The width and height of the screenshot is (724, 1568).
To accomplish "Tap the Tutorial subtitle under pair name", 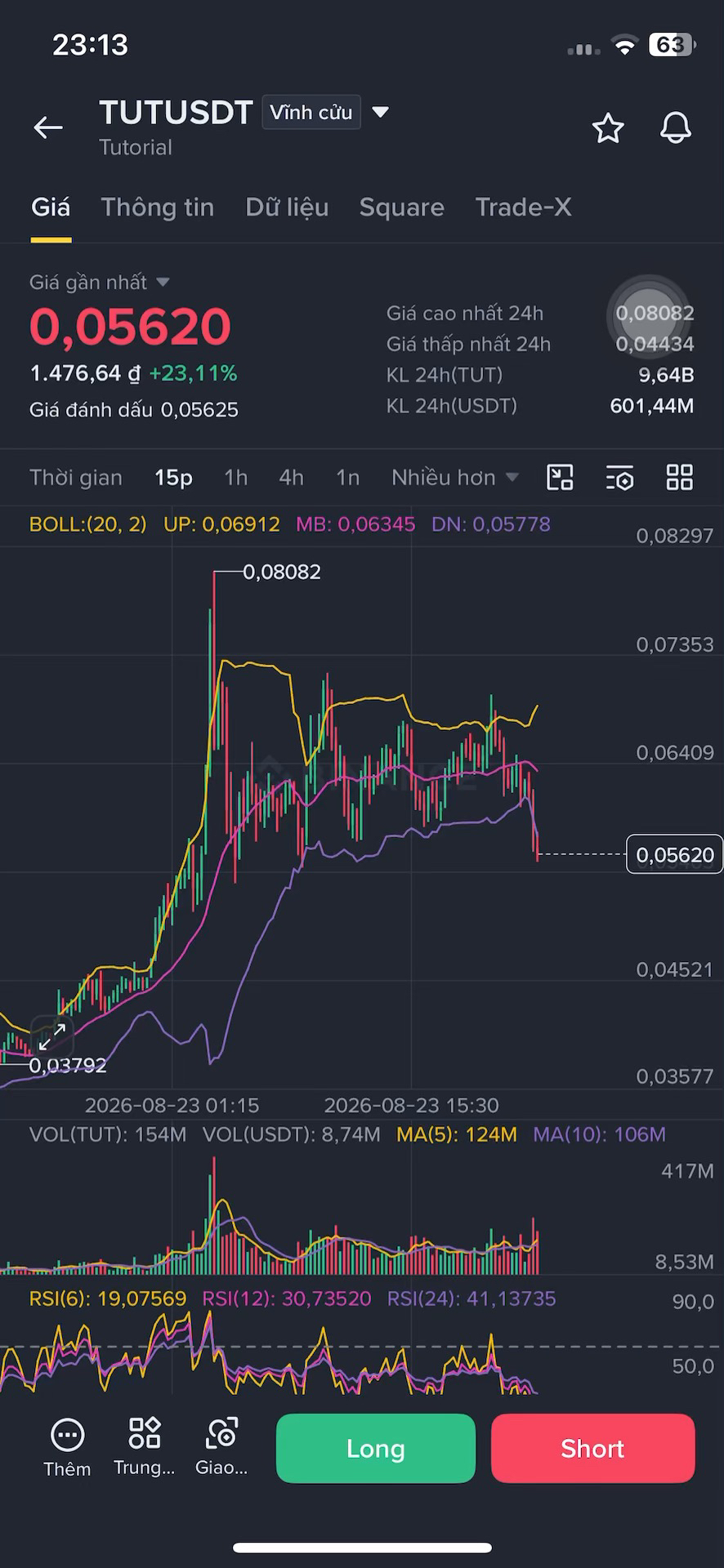I will 136,148.
